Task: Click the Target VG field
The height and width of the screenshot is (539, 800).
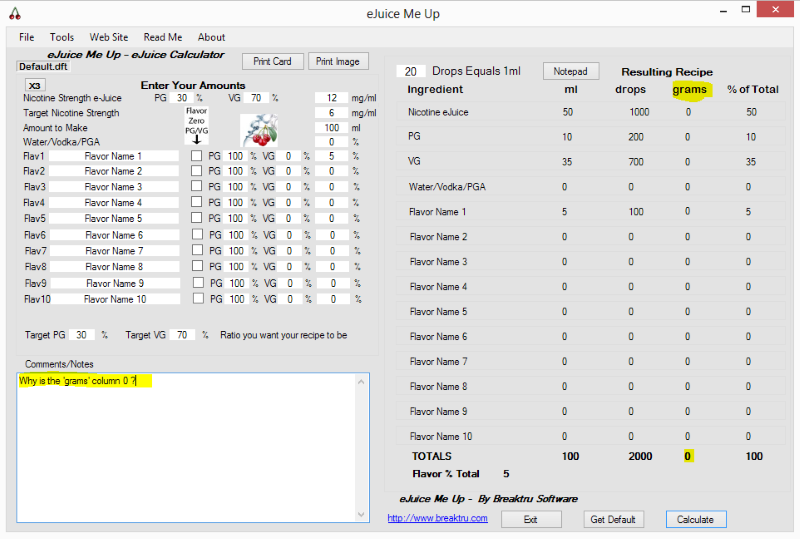Action: [182, 335]
